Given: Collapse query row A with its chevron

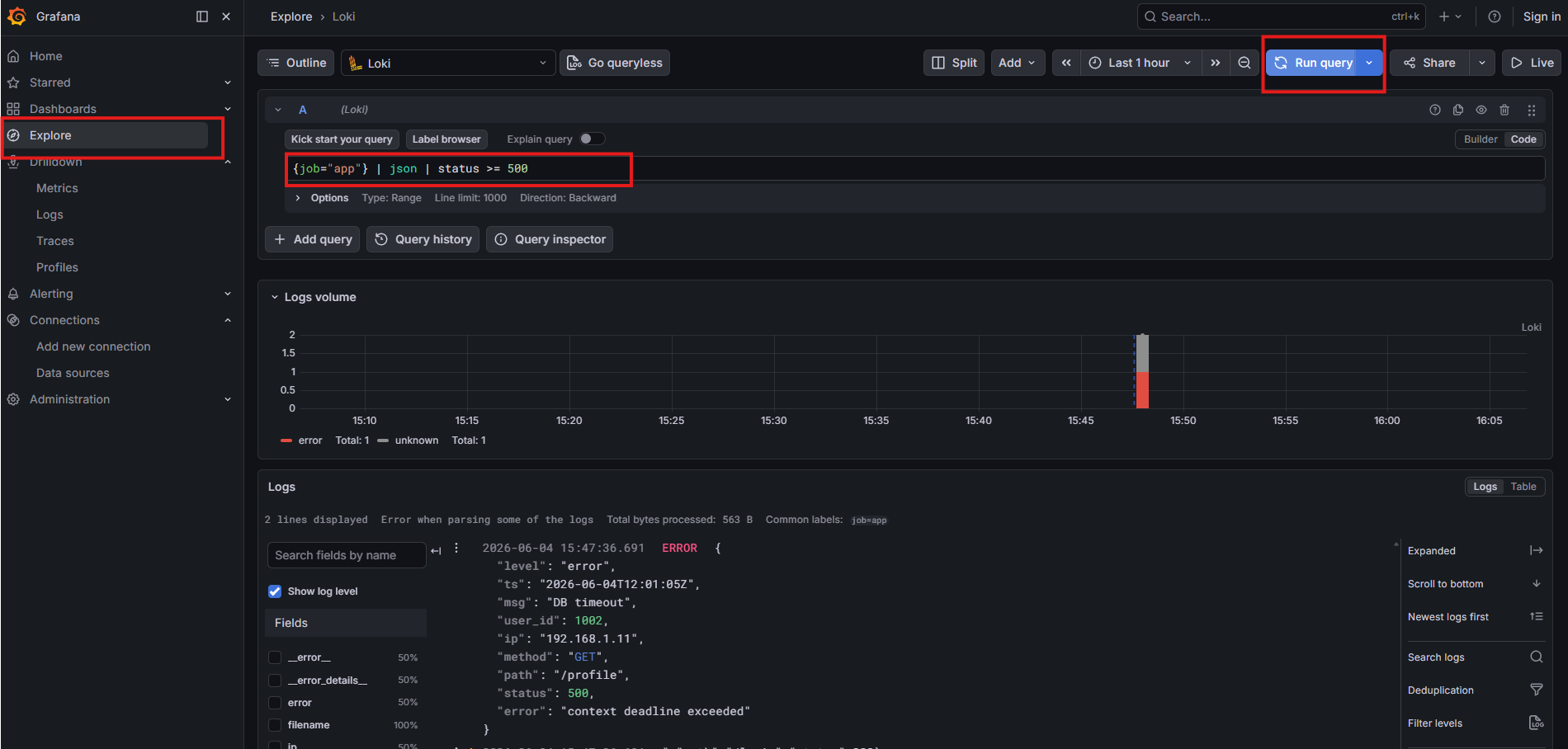Looking at the screenshot, I should [x=278, y=110].
